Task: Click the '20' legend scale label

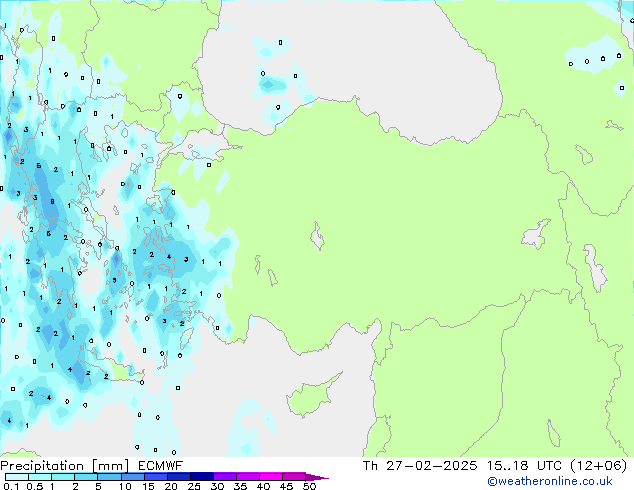Action: click(x=171, y=486)
